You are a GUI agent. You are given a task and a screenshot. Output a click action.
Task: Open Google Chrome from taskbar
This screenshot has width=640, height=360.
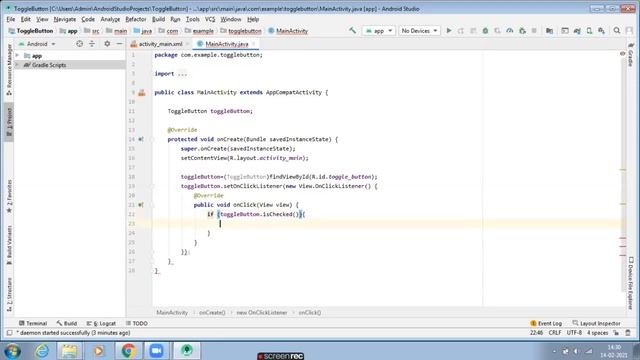tap(128, 351)
